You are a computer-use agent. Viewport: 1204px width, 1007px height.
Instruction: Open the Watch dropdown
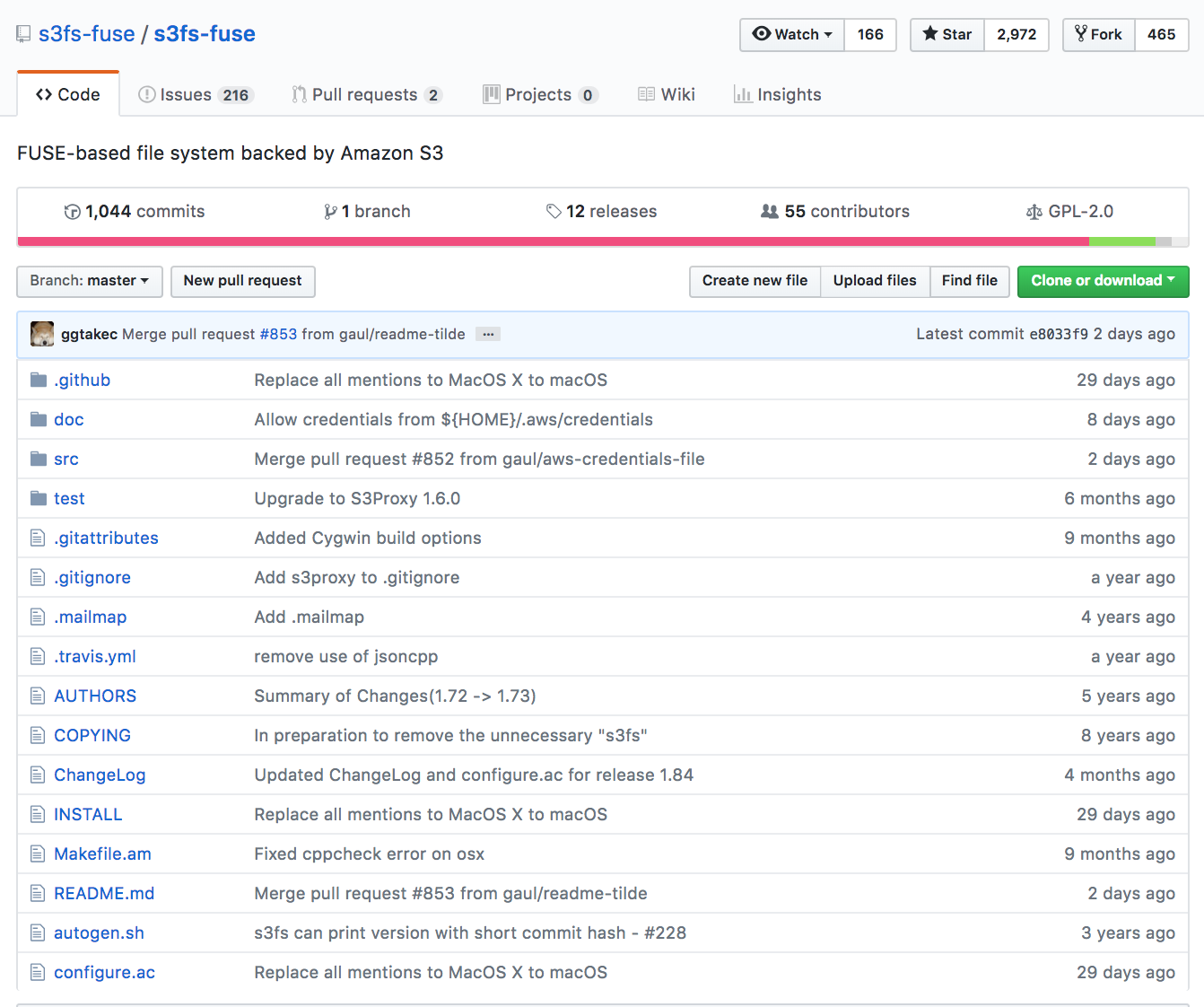(792, 34)
